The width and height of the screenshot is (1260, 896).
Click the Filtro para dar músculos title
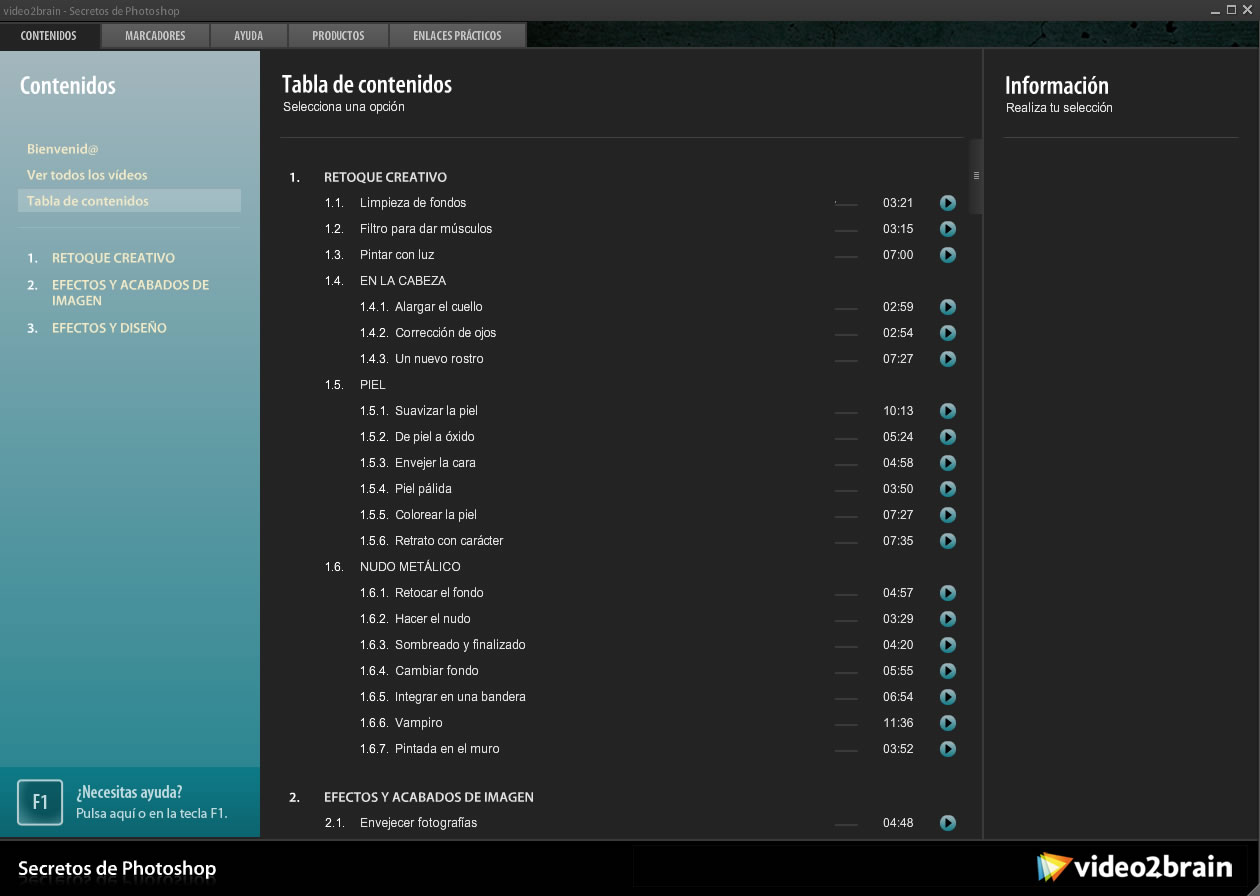click(426, 229)
